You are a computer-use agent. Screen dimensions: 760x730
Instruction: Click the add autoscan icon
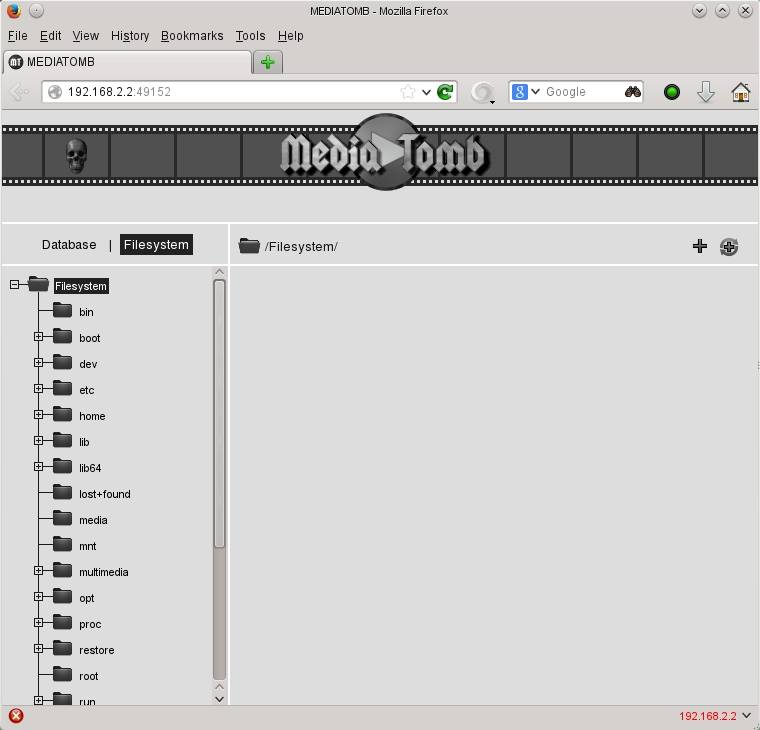729,246
